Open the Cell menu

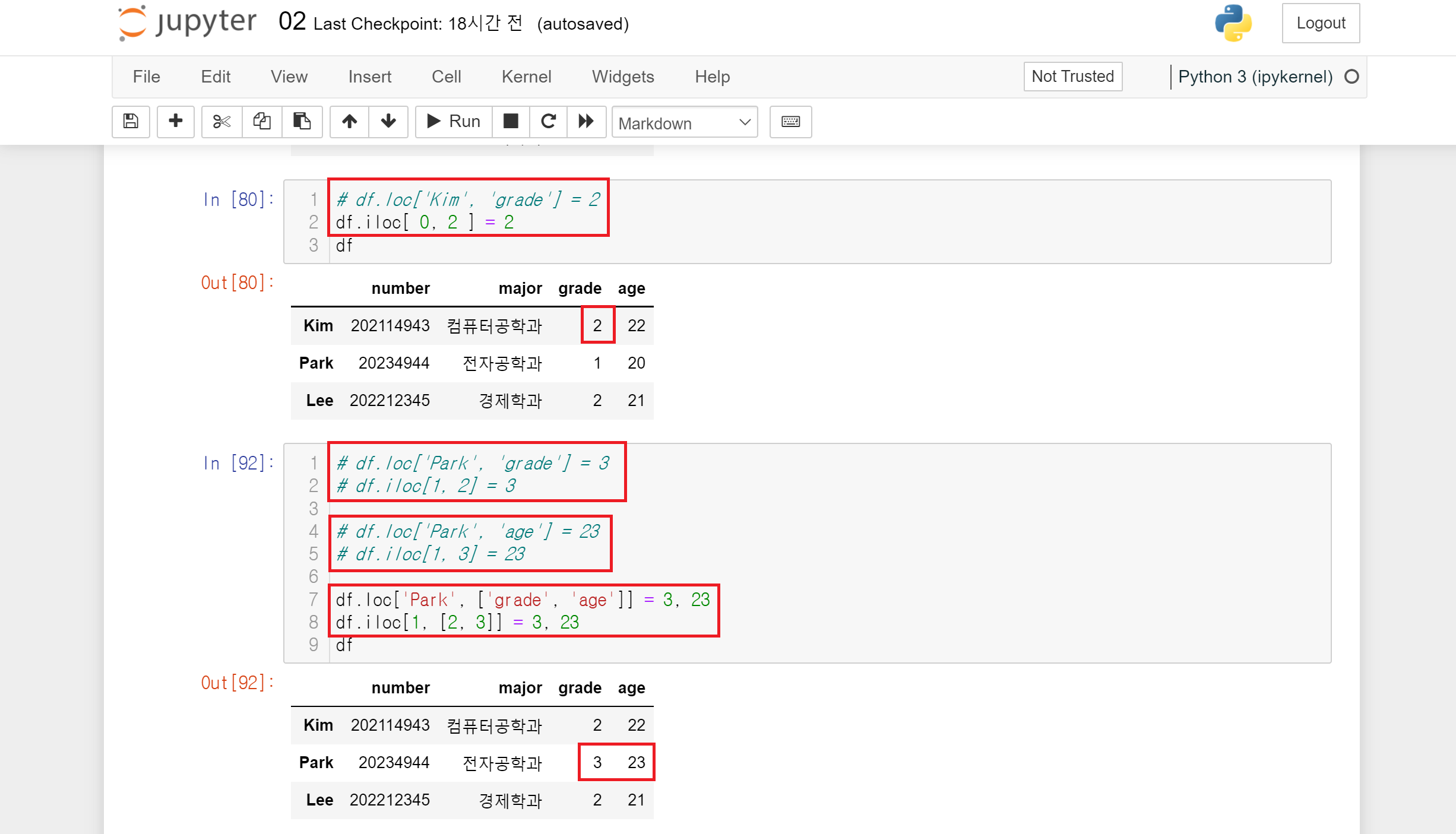(446, 77)
